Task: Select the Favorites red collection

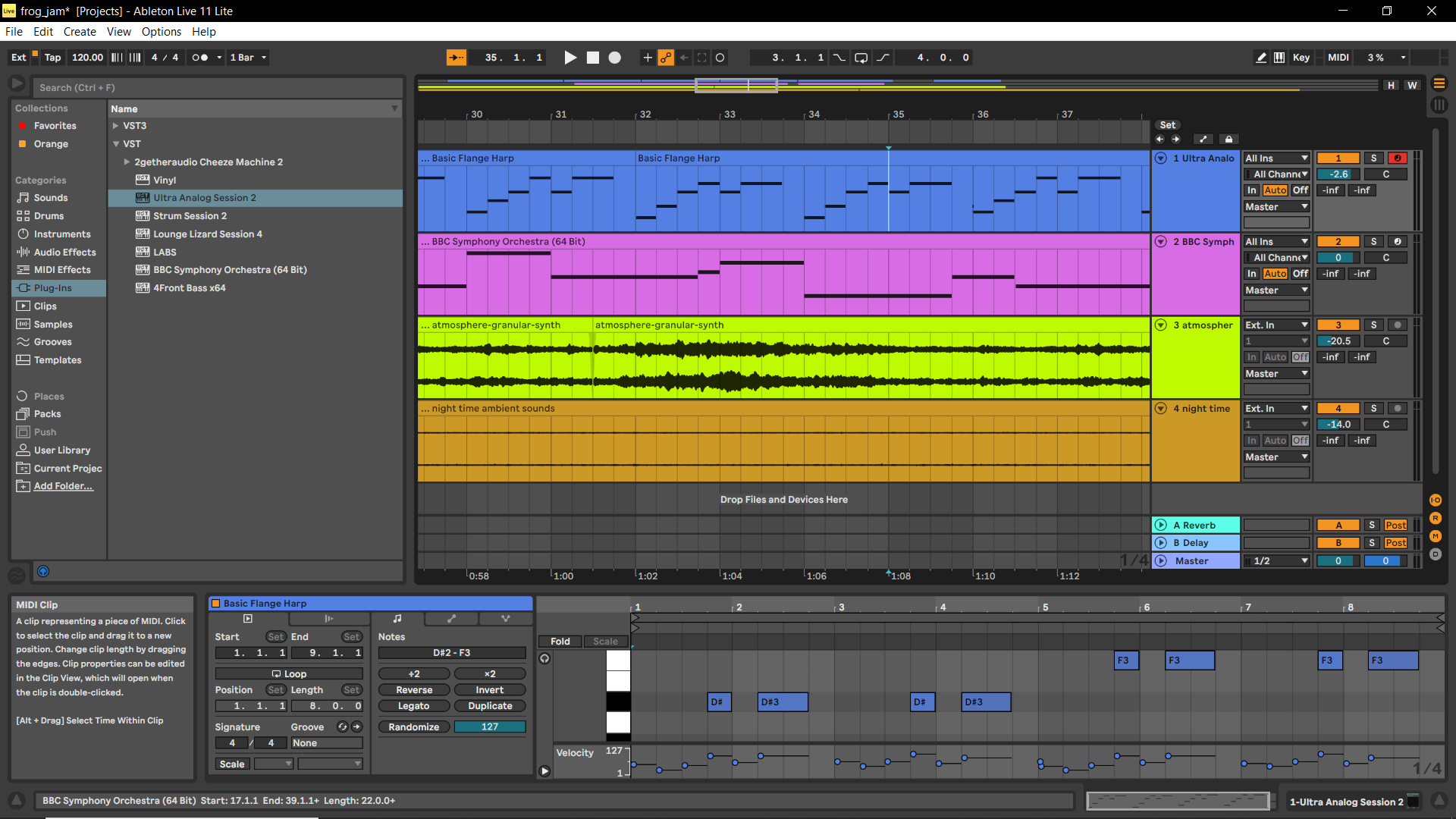Action: tap(55, 126)
